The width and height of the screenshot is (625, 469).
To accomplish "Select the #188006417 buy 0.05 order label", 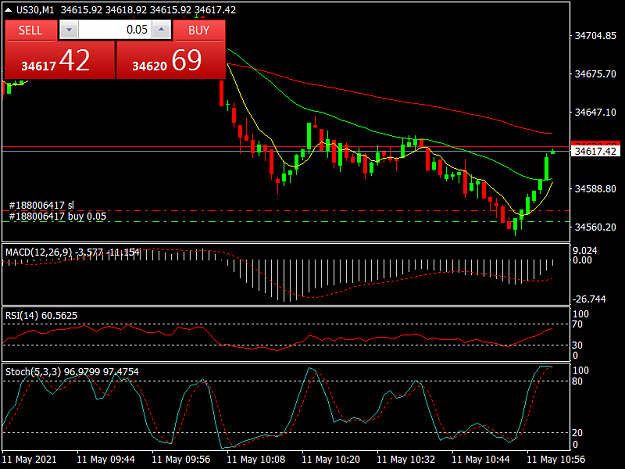I will point(58,216).
